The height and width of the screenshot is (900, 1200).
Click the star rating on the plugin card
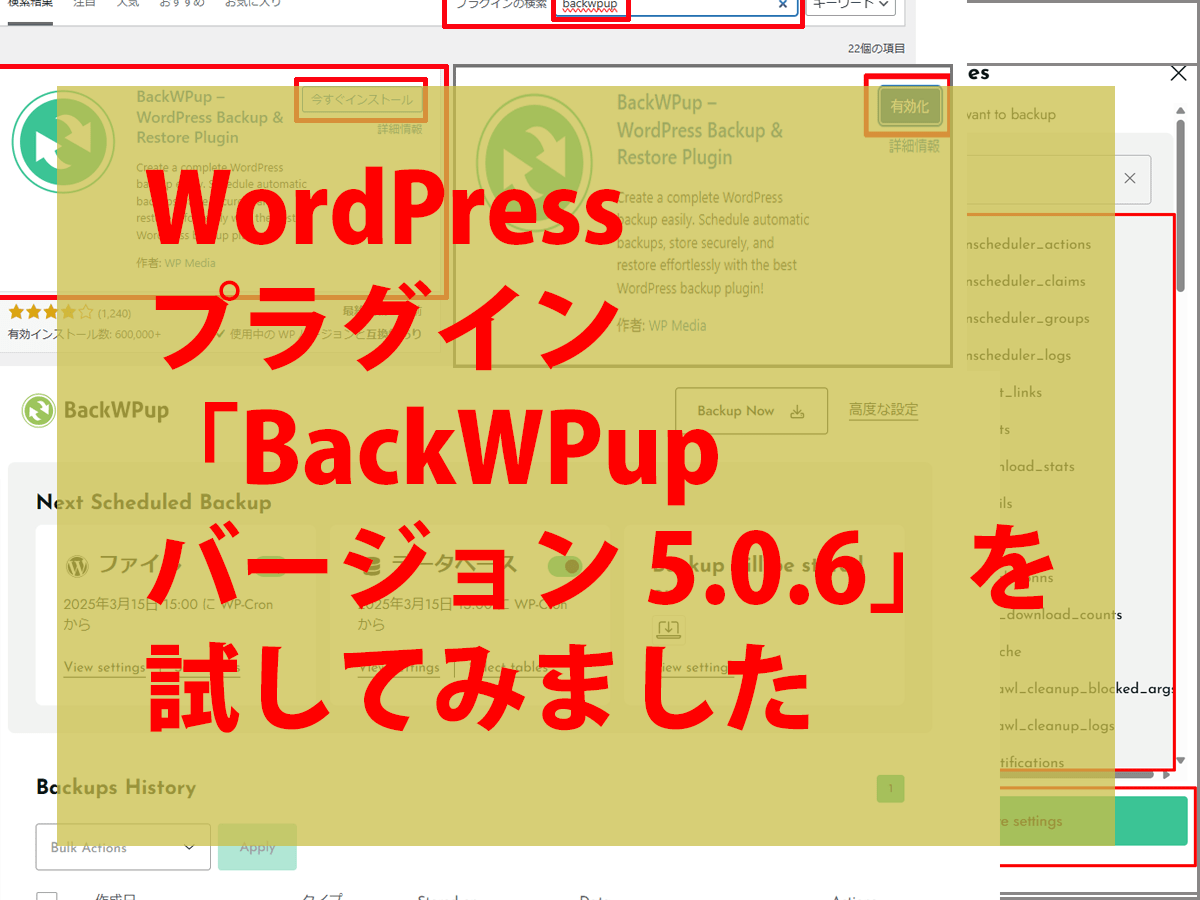[50, 311]
